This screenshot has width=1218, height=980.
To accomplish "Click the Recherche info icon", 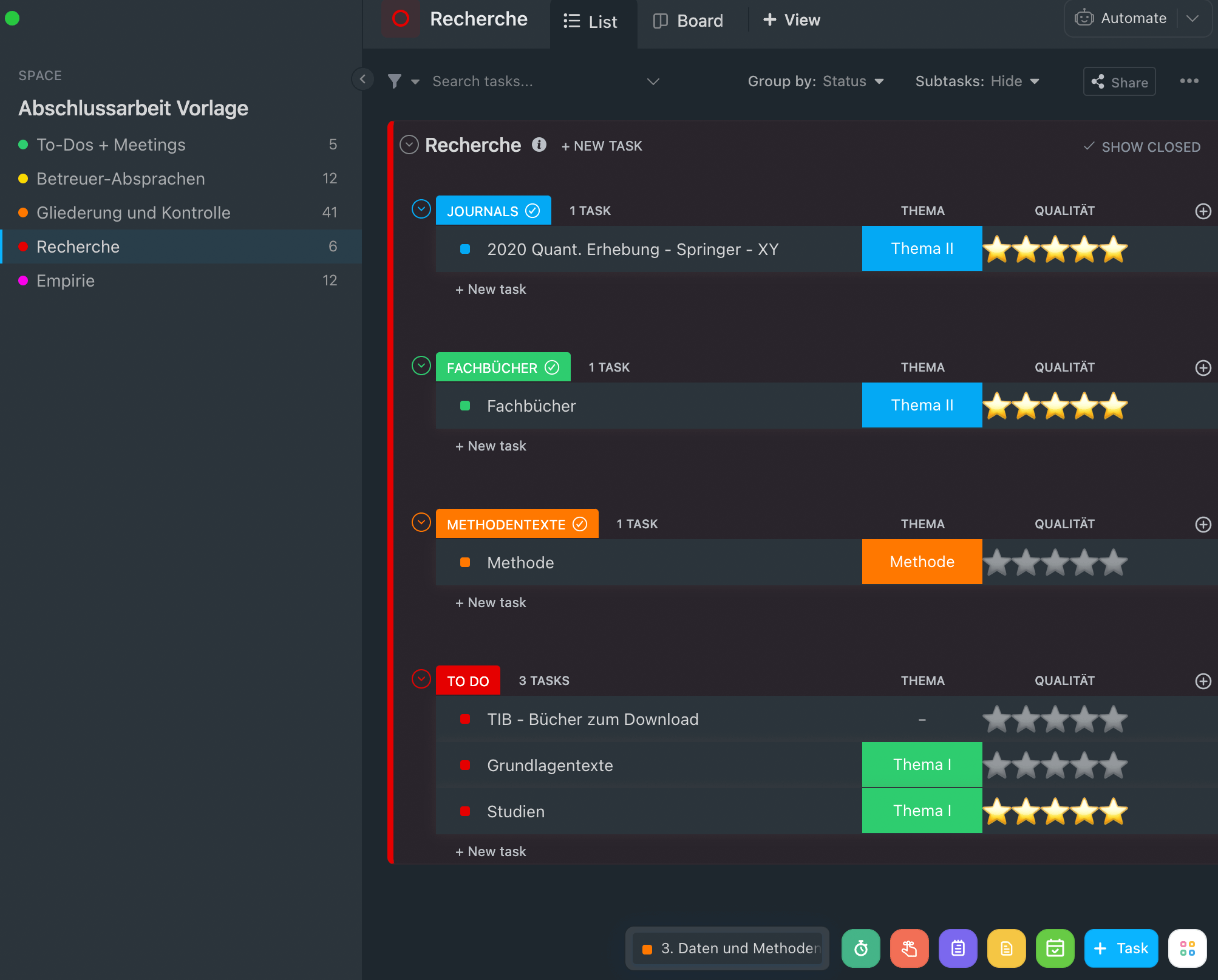I will pyautogui.click(x=539, y=145).
